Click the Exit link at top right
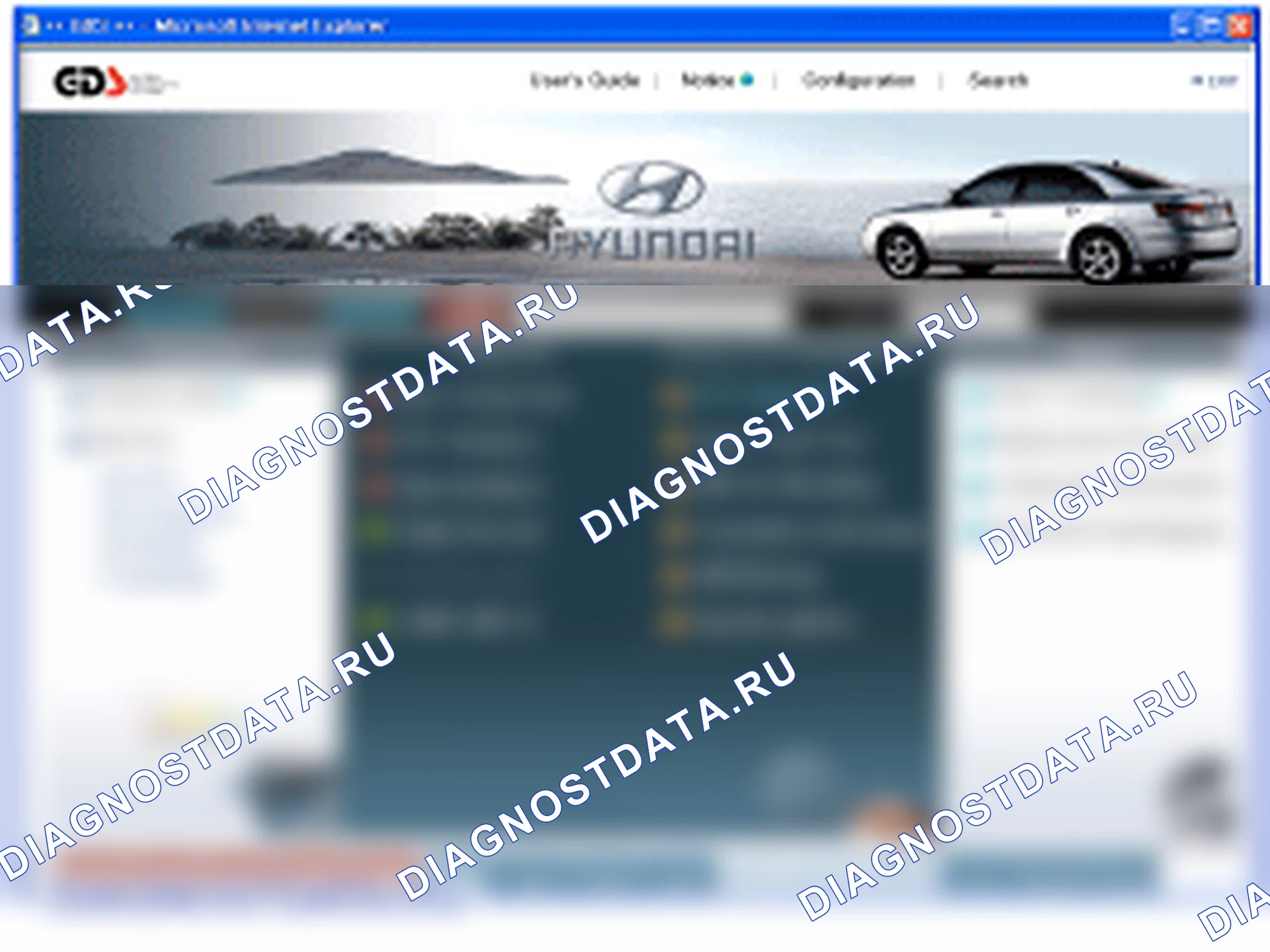1270x952 pixels. tap(1214, 81)
